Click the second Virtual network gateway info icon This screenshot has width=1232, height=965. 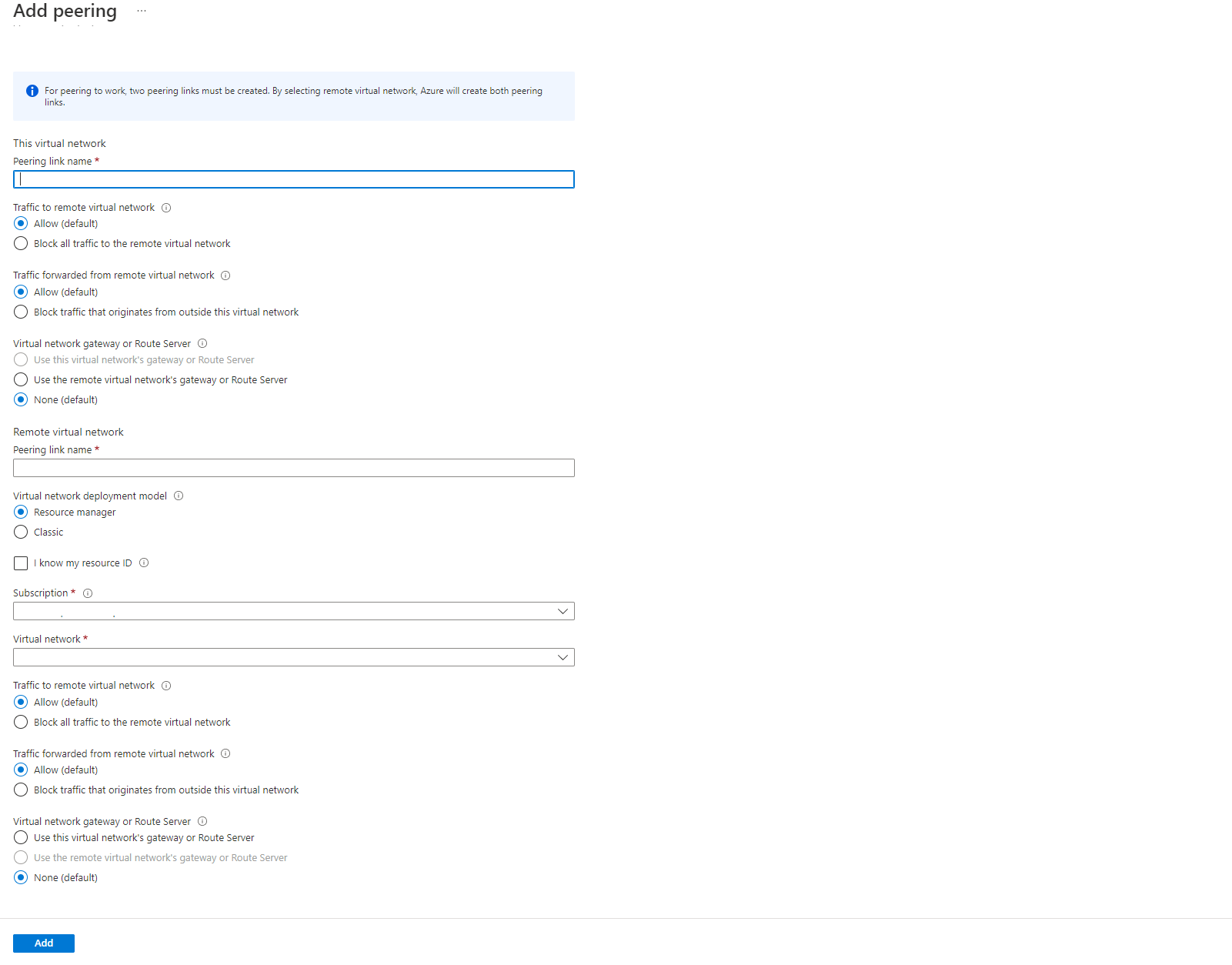[202, 821]
